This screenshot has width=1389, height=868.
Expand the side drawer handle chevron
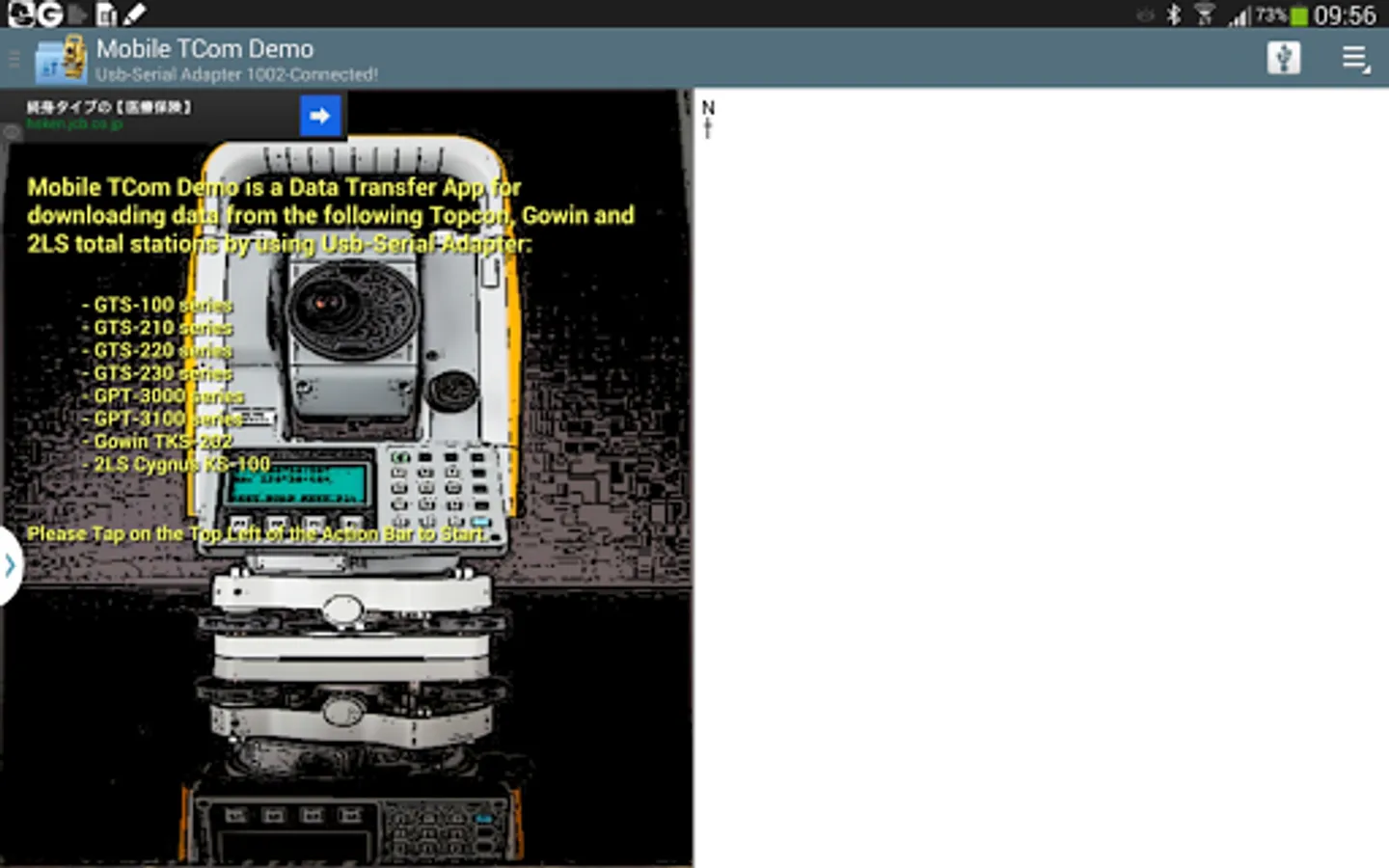tap(10, 565)
